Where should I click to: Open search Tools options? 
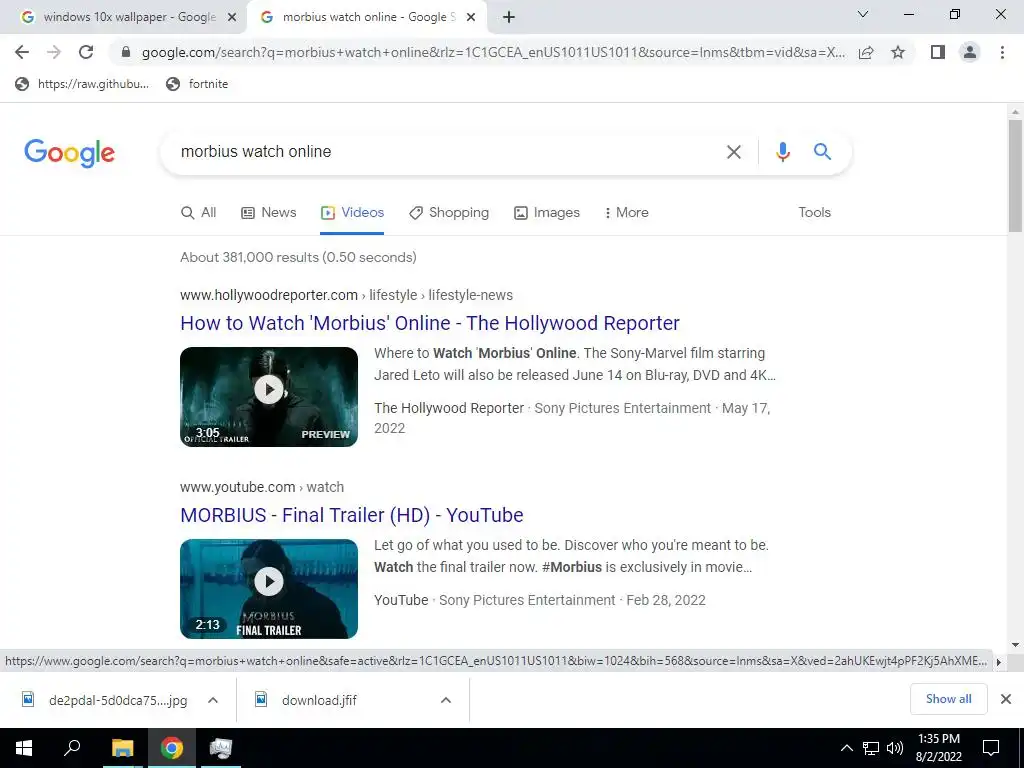(x=814, y=213)
